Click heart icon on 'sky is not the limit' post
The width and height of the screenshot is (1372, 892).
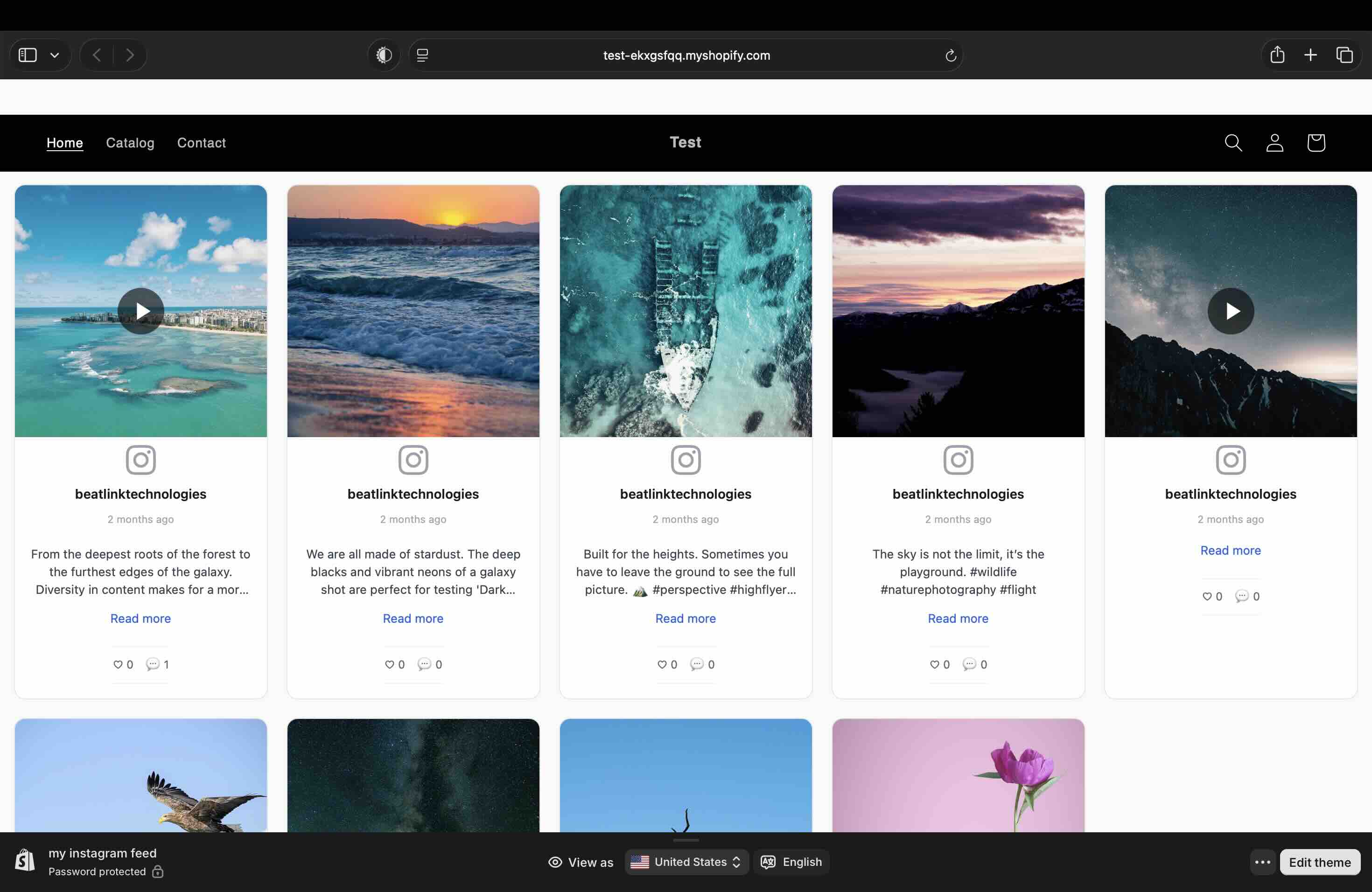pyautogui.click(x=934, y=664)
